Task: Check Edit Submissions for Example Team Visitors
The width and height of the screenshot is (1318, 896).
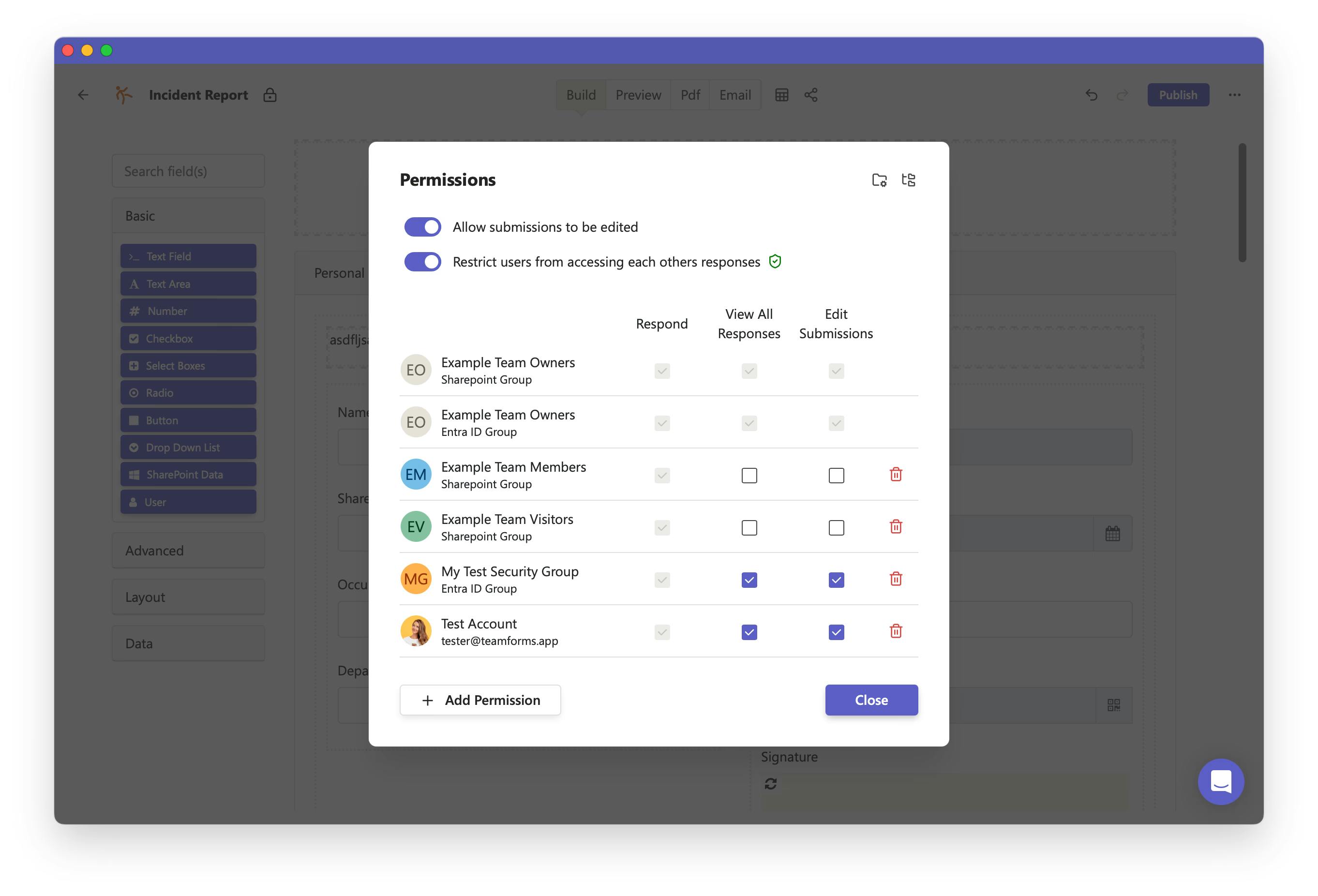Action: 836,527
